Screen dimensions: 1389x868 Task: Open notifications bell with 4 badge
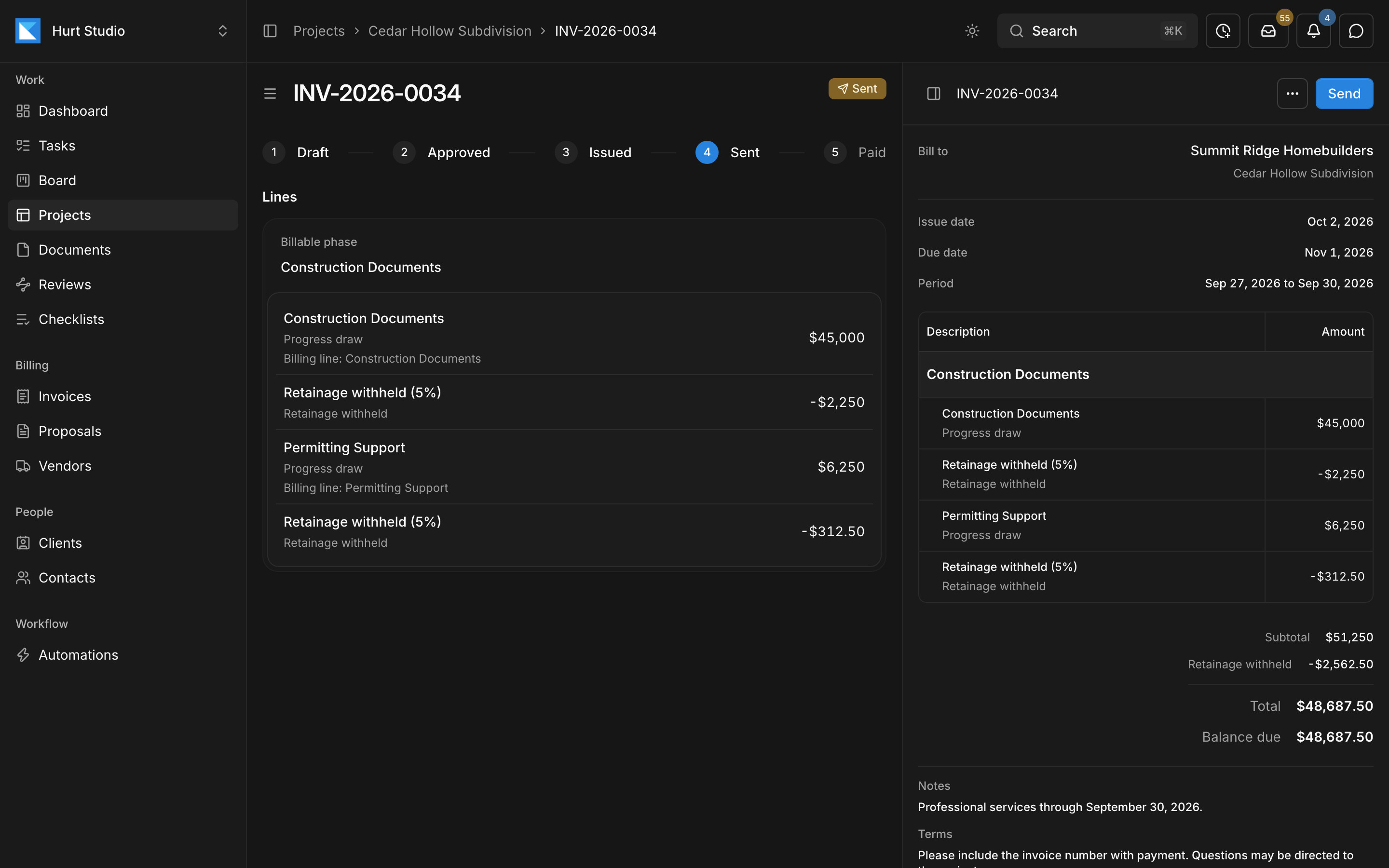[x=1313, y=31]
